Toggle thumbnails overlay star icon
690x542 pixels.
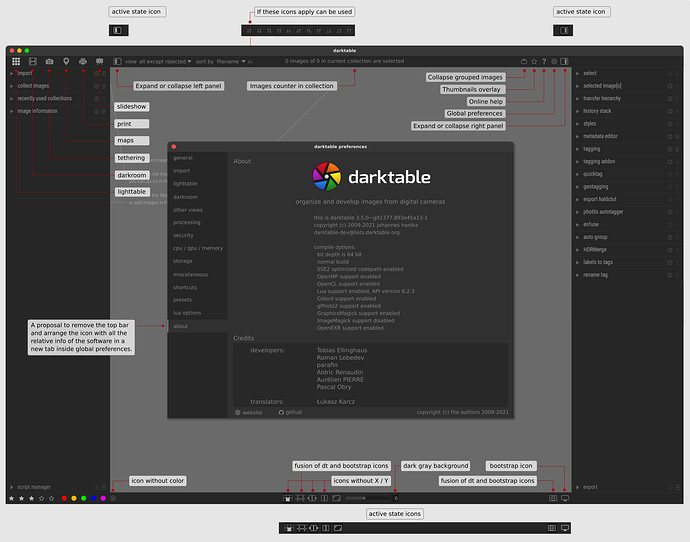coord(534,62)
